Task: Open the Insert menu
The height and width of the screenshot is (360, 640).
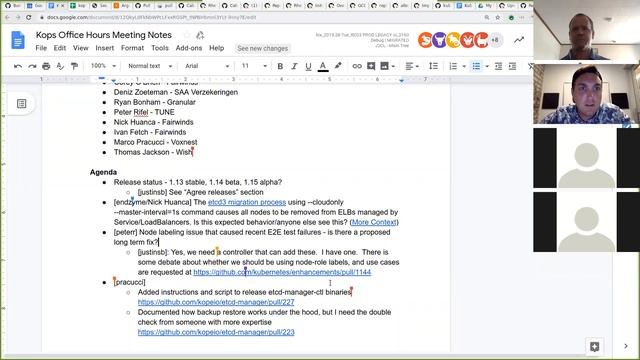Action: tap(104, 48)
